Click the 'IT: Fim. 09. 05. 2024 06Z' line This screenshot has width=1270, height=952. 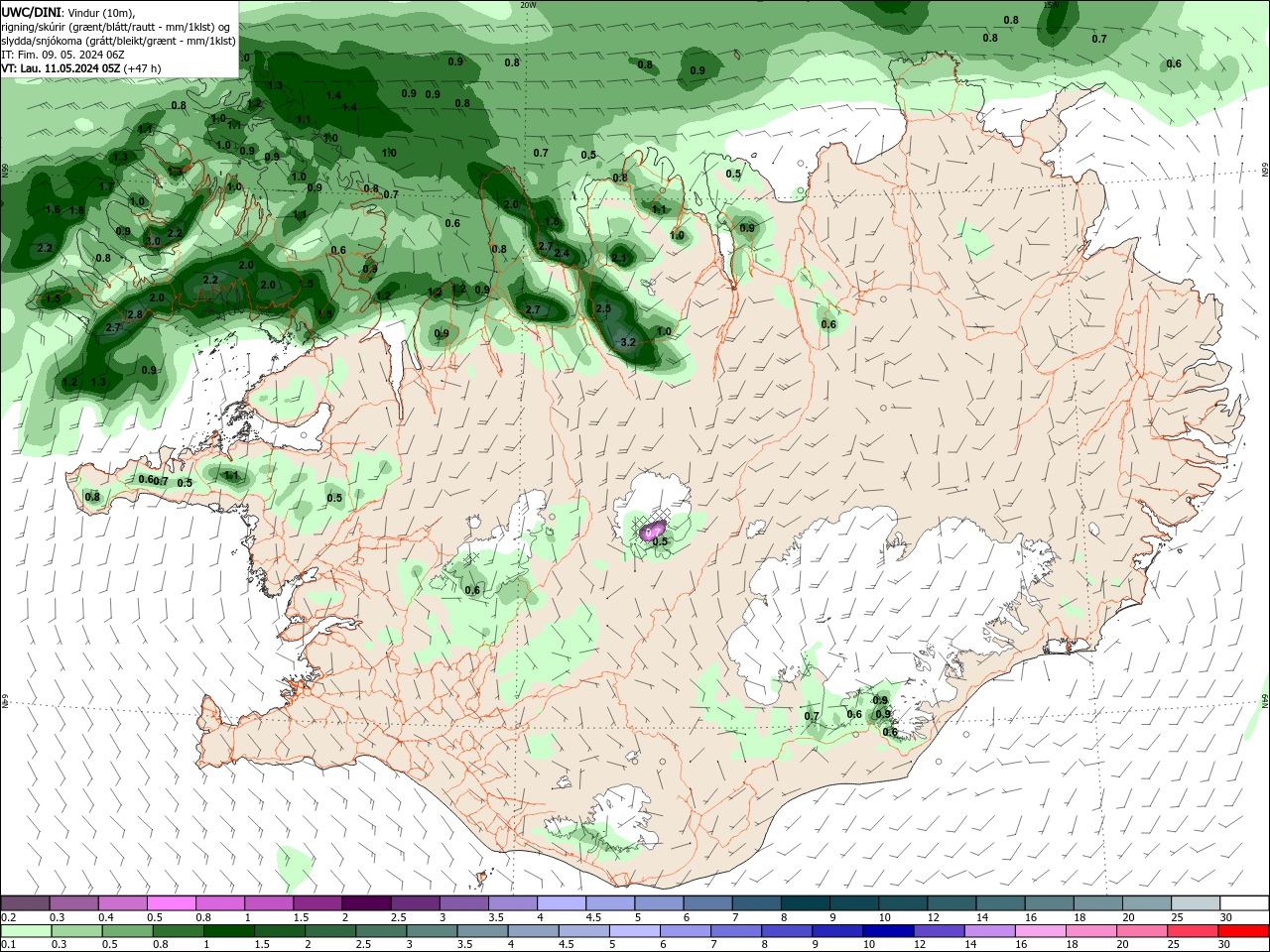click(x=63, y=55)
